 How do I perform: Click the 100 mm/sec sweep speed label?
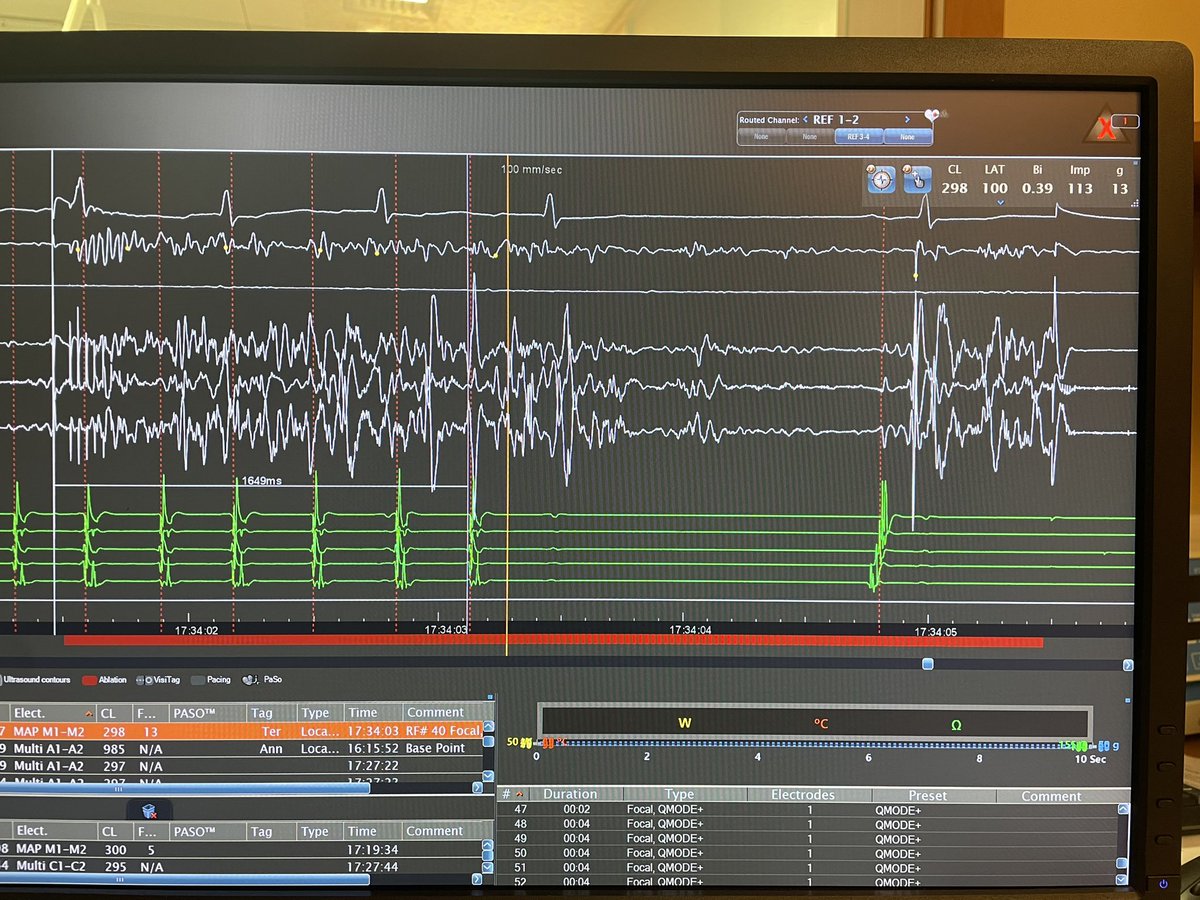(x=532, y=170)
